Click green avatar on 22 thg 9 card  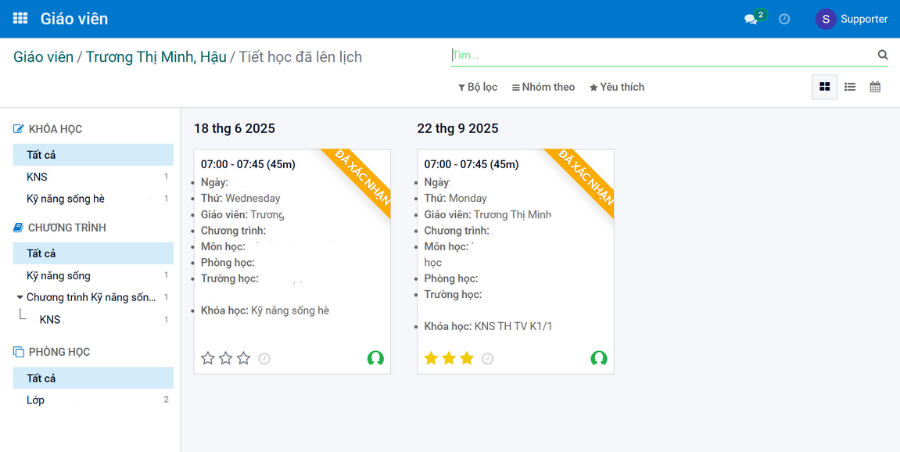599,358
